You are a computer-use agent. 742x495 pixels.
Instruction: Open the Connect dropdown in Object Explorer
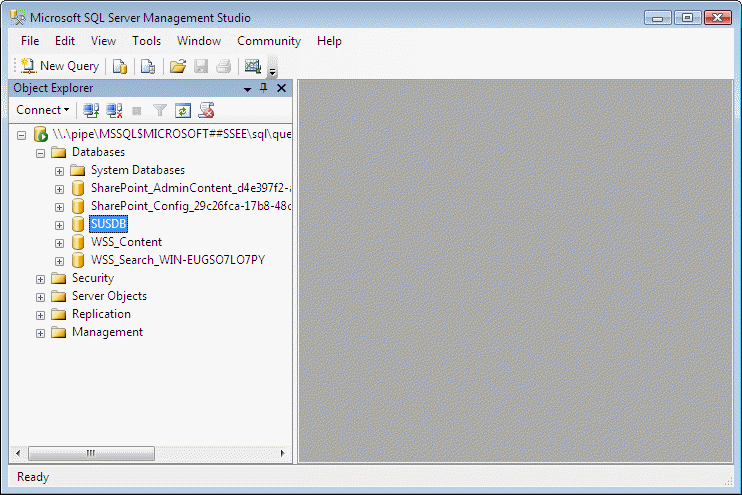tap(43, 110)
